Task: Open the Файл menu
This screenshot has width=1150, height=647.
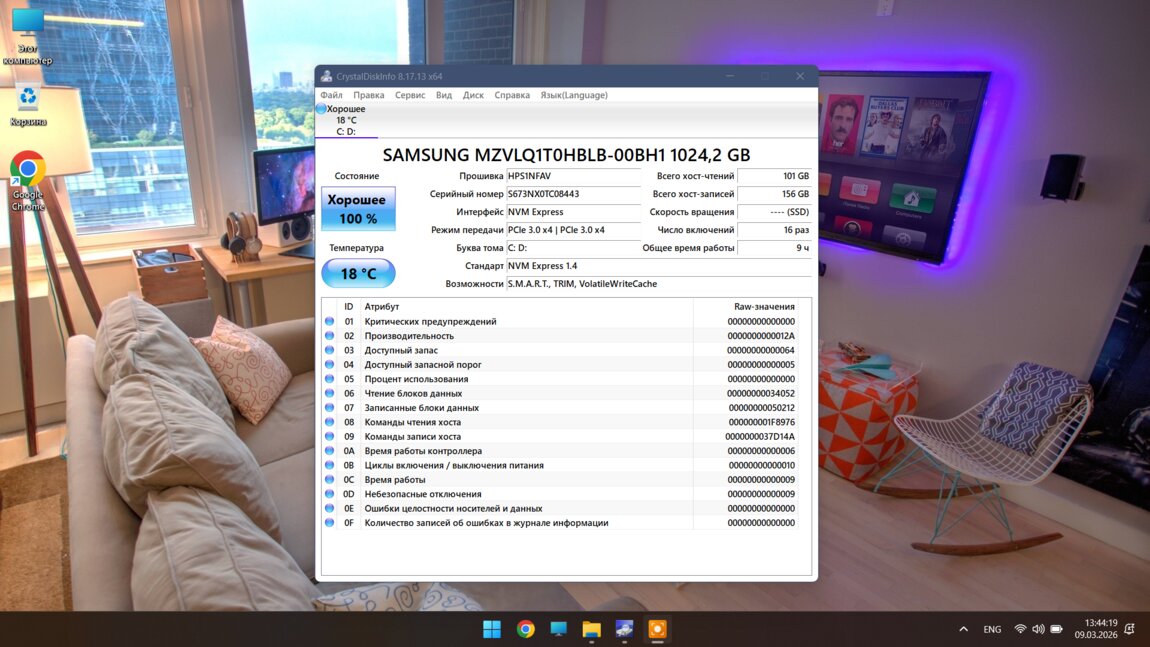Action: (x=331, y=95)
